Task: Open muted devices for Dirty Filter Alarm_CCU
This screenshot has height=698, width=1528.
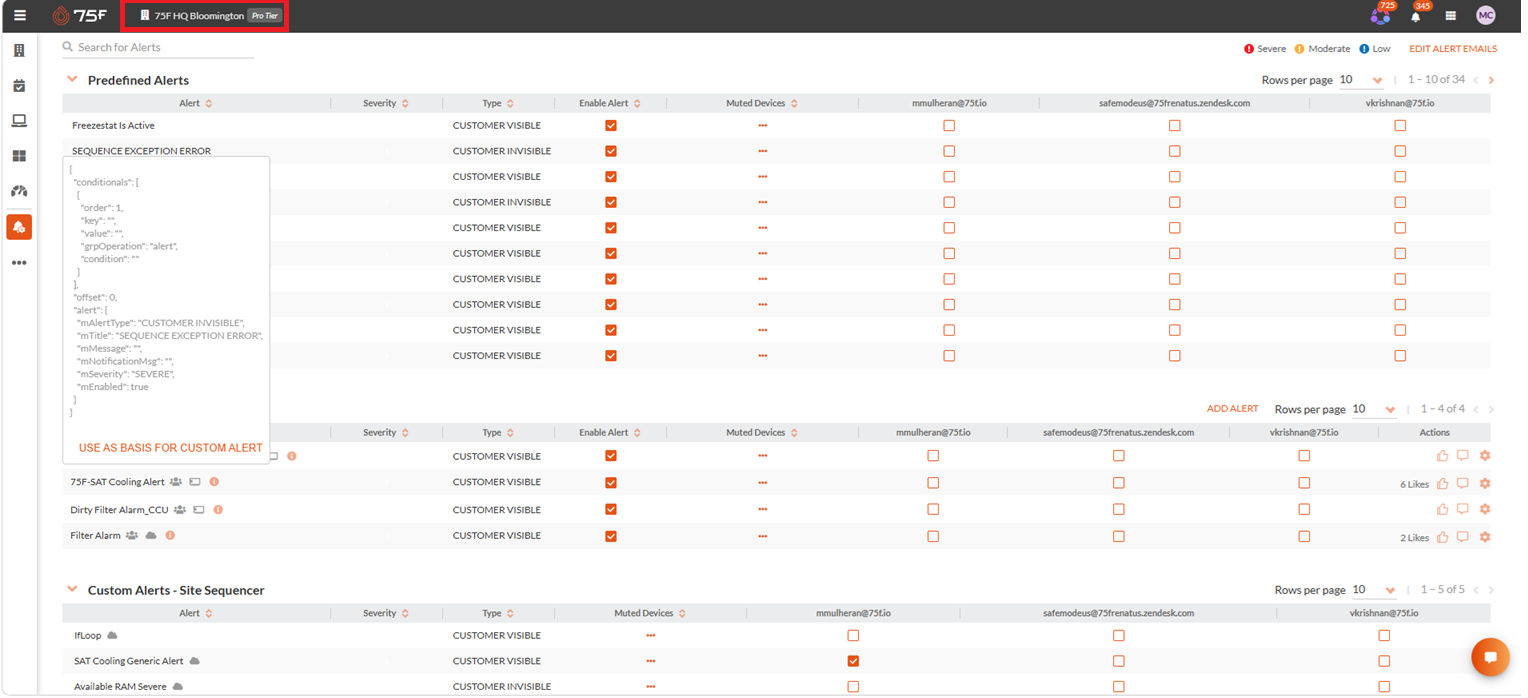Action: 763,509
